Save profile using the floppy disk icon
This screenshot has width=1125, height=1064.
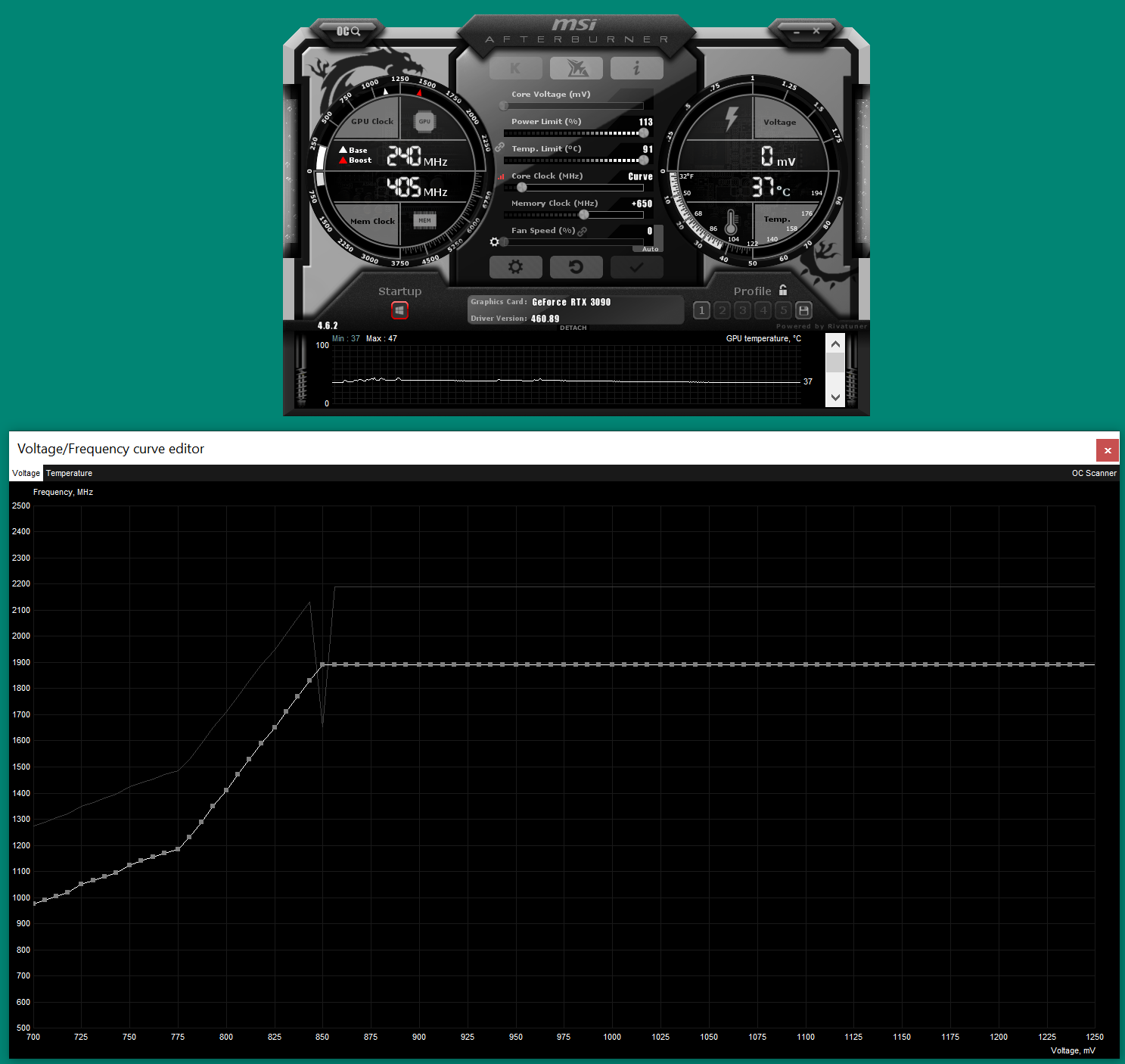803,310
